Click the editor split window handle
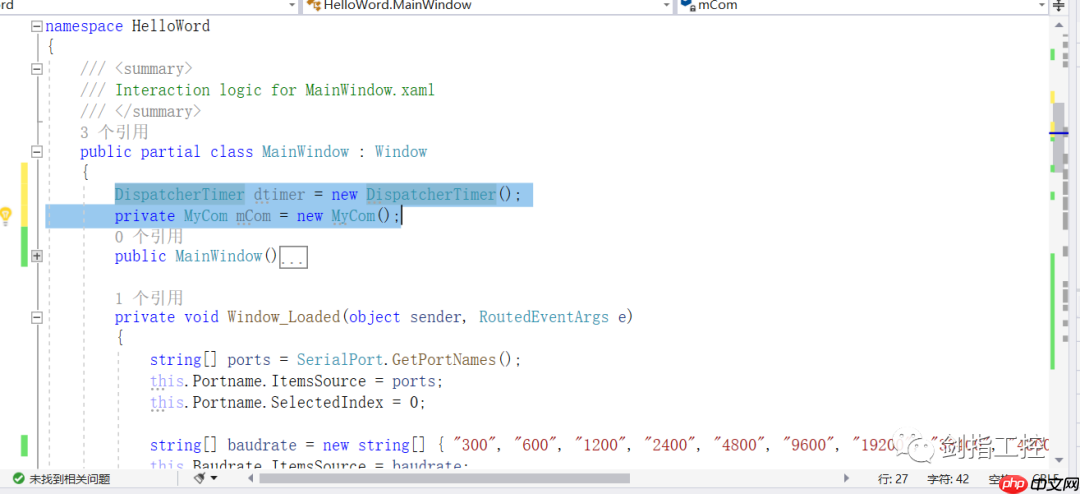The width and height of the screenshot is (1080, 494). tap(1058, 6)
